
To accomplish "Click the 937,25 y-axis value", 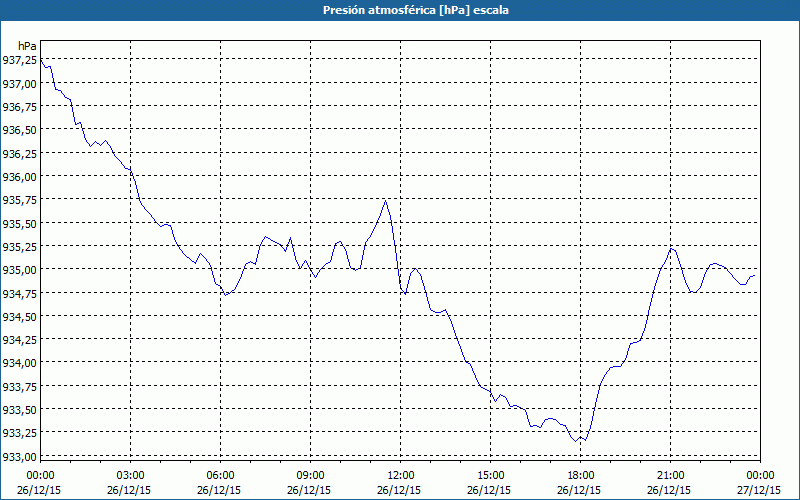I will pos(19,60).
